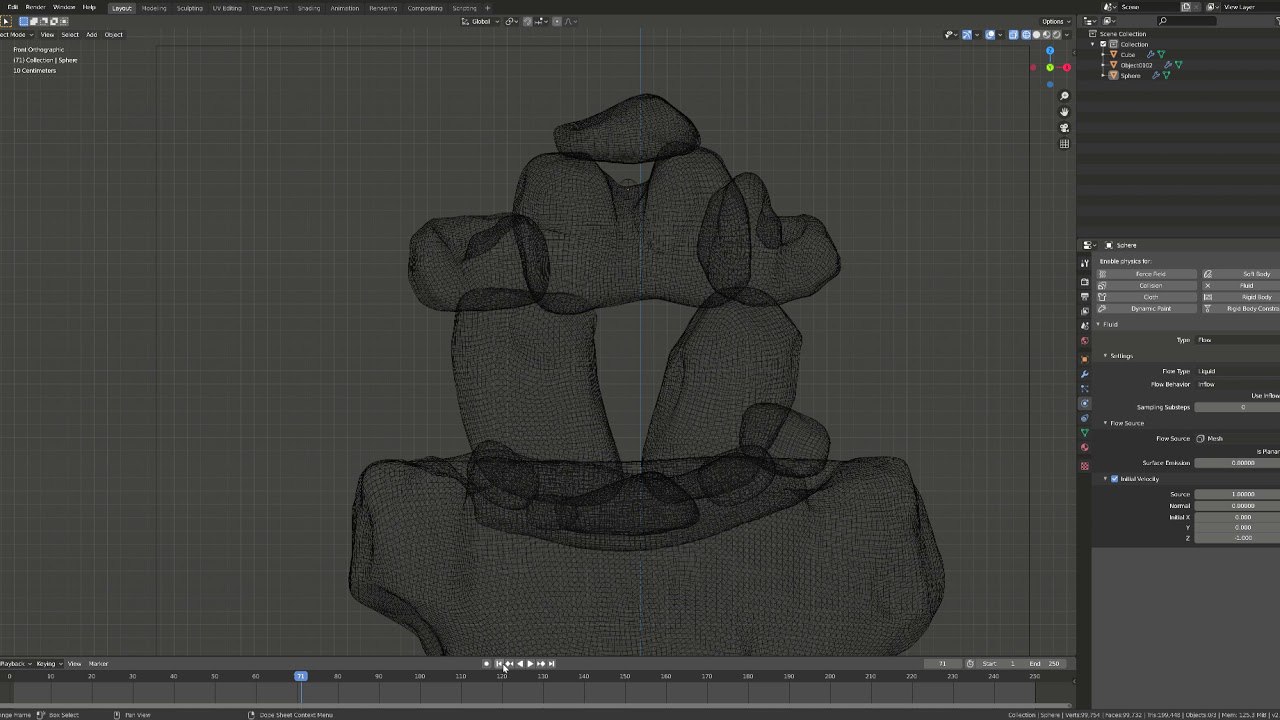This screenshot has height=720, width=1280.
Task: Toggle show gizmos button
Action: 967,35
